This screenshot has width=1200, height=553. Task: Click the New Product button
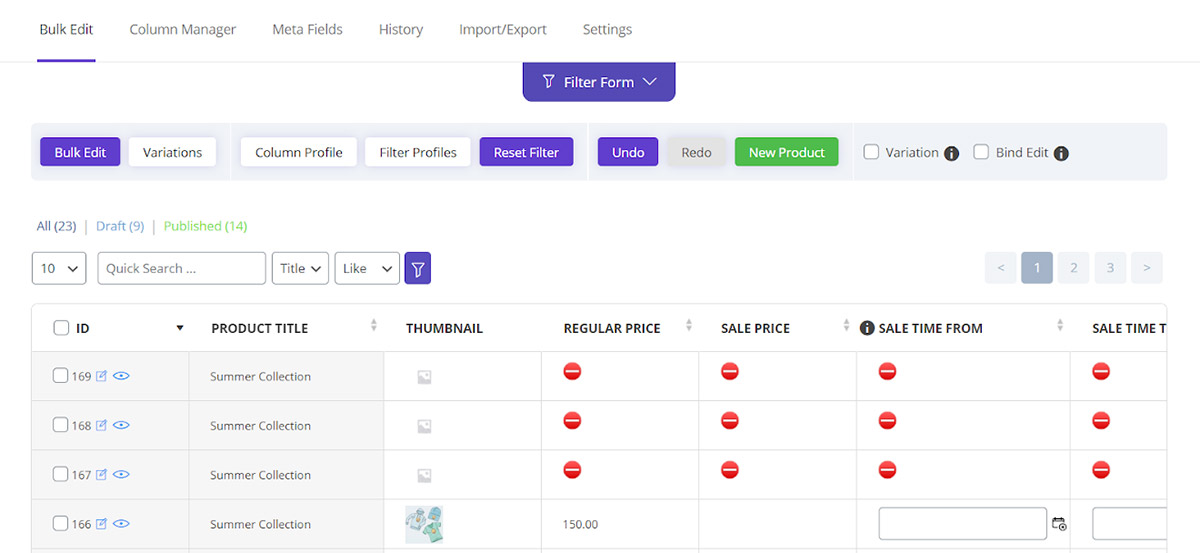pos(787,152)
